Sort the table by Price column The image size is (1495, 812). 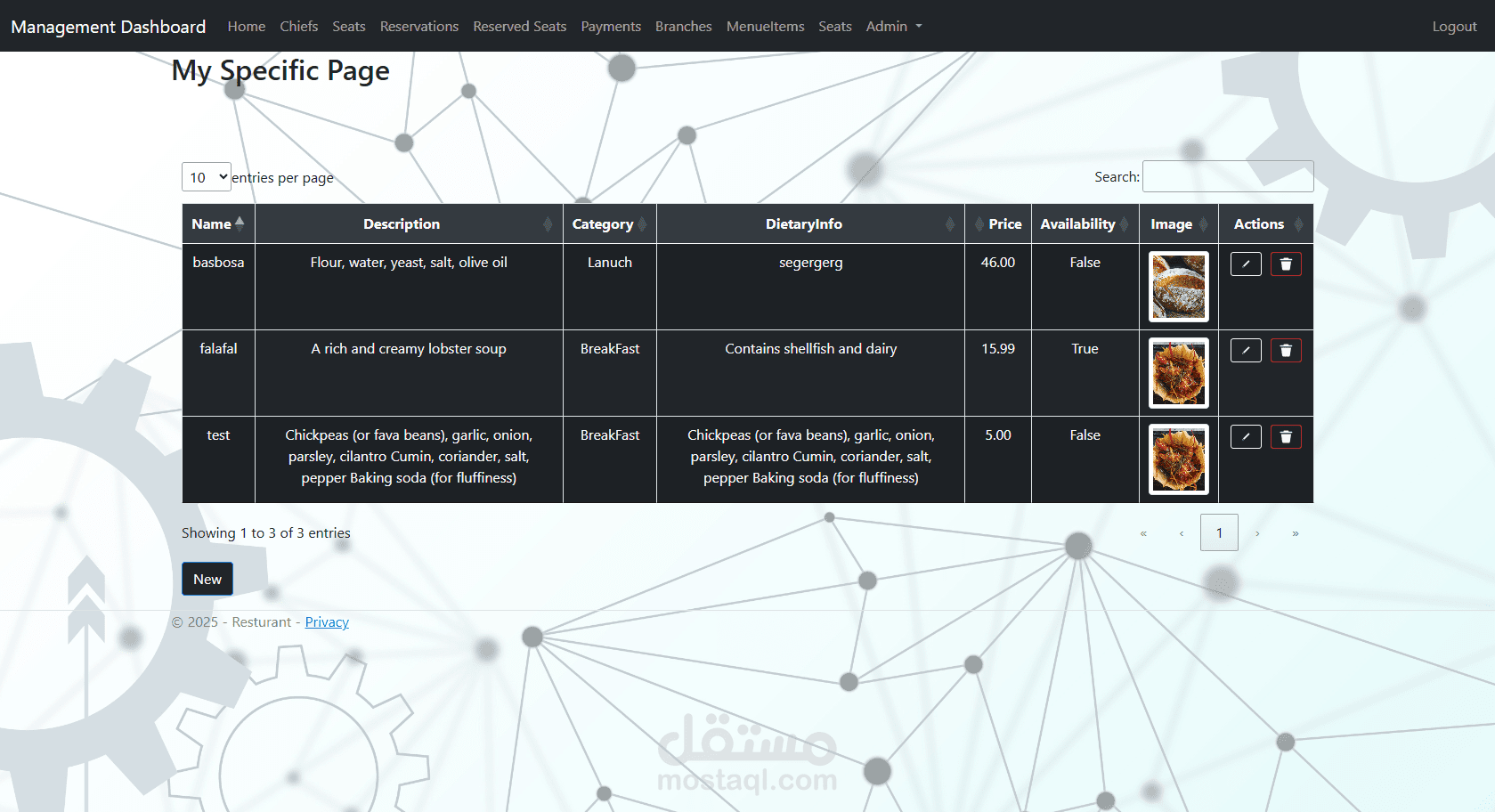tap(998, 224)
